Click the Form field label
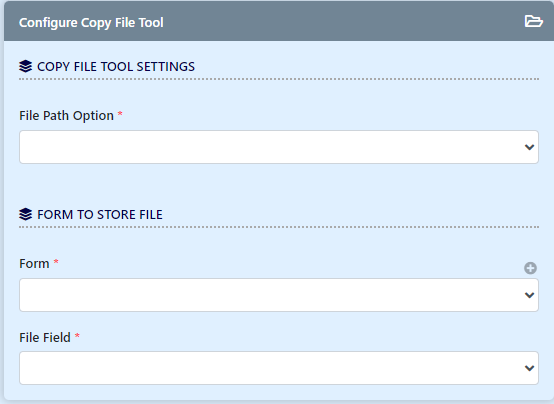554x404 pixels. click(x=34, y=264)
